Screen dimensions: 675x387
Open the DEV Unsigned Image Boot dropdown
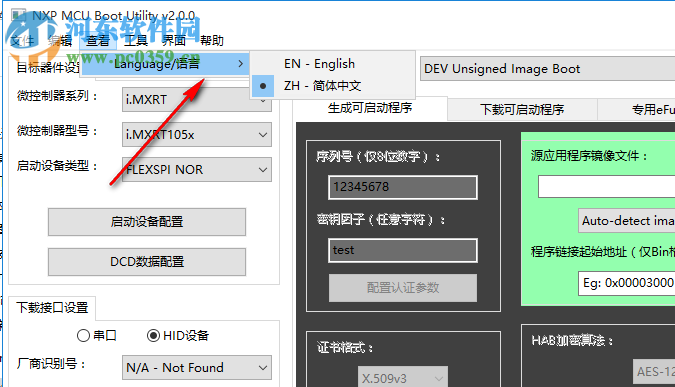[x=548, y=69]
